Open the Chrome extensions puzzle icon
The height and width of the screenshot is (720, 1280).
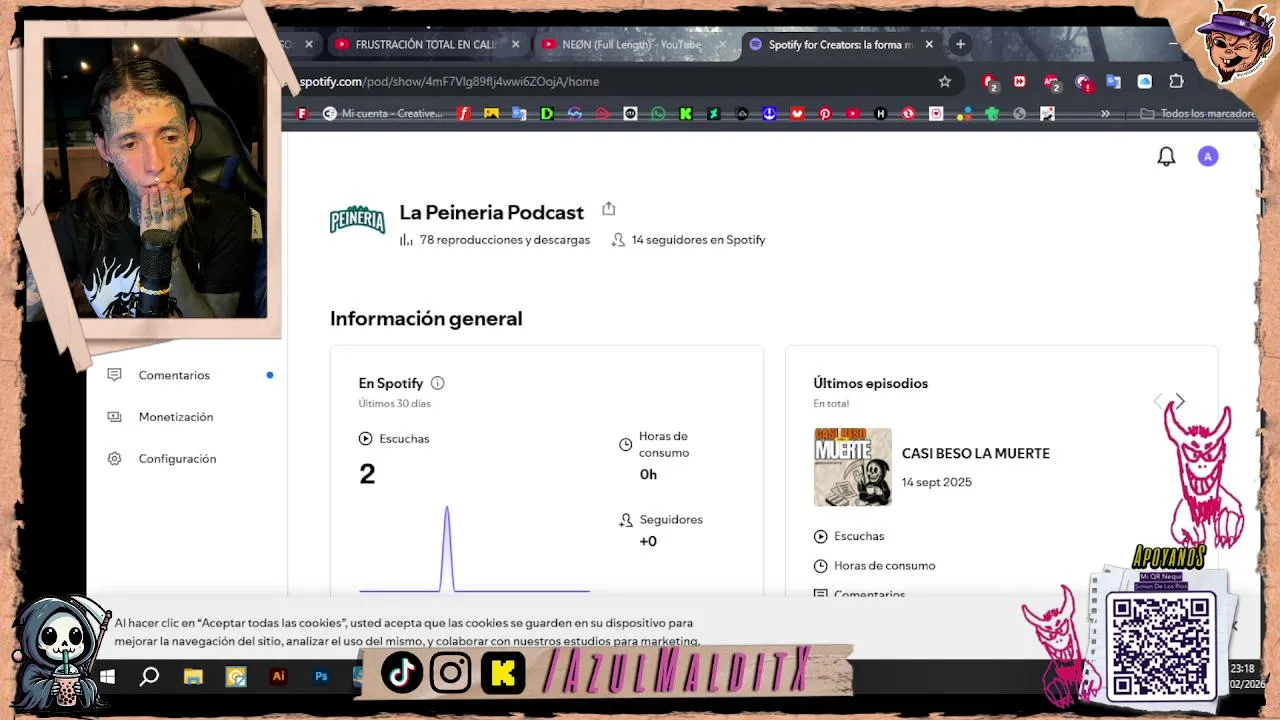[1176, 81]
